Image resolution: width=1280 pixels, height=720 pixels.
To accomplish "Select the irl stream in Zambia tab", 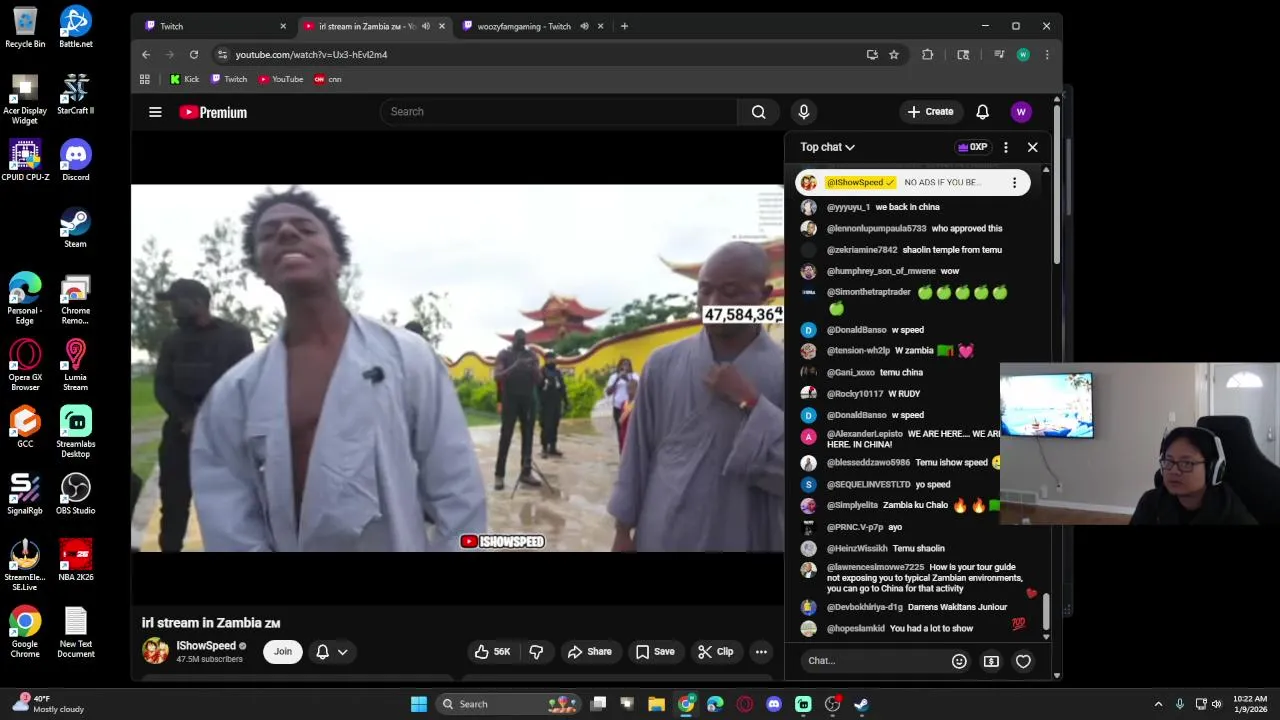I will click(373, 26).
